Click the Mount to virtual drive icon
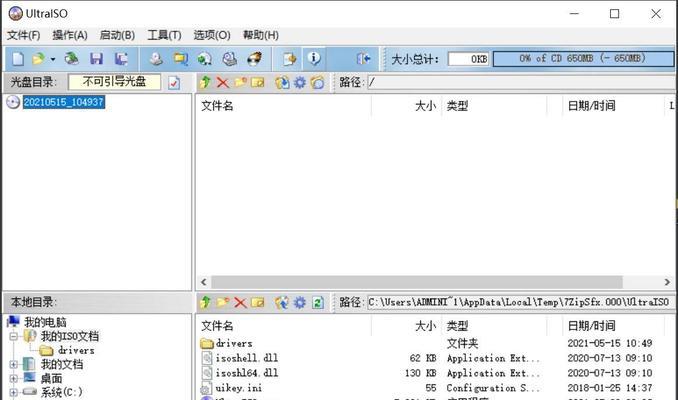678x400 pixels. tap(230, 58)
